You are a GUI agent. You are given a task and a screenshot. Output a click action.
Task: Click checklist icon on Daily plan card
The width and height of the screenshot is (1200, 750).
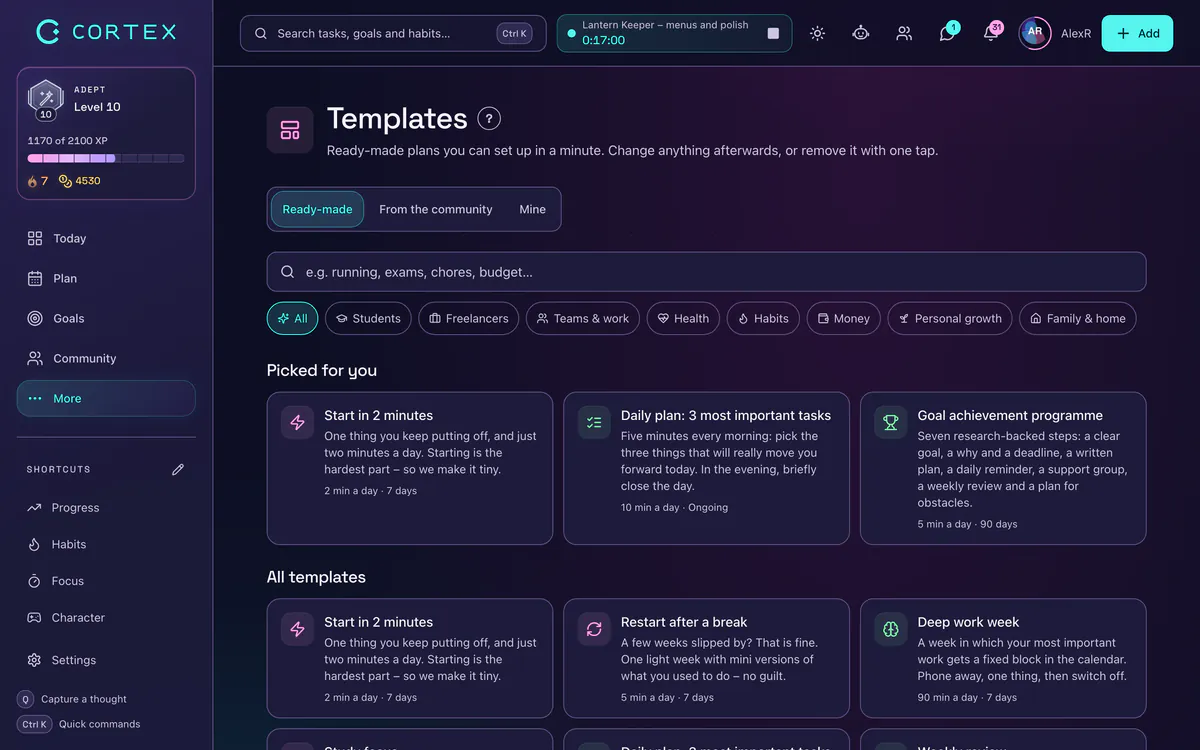coord(594,423)
